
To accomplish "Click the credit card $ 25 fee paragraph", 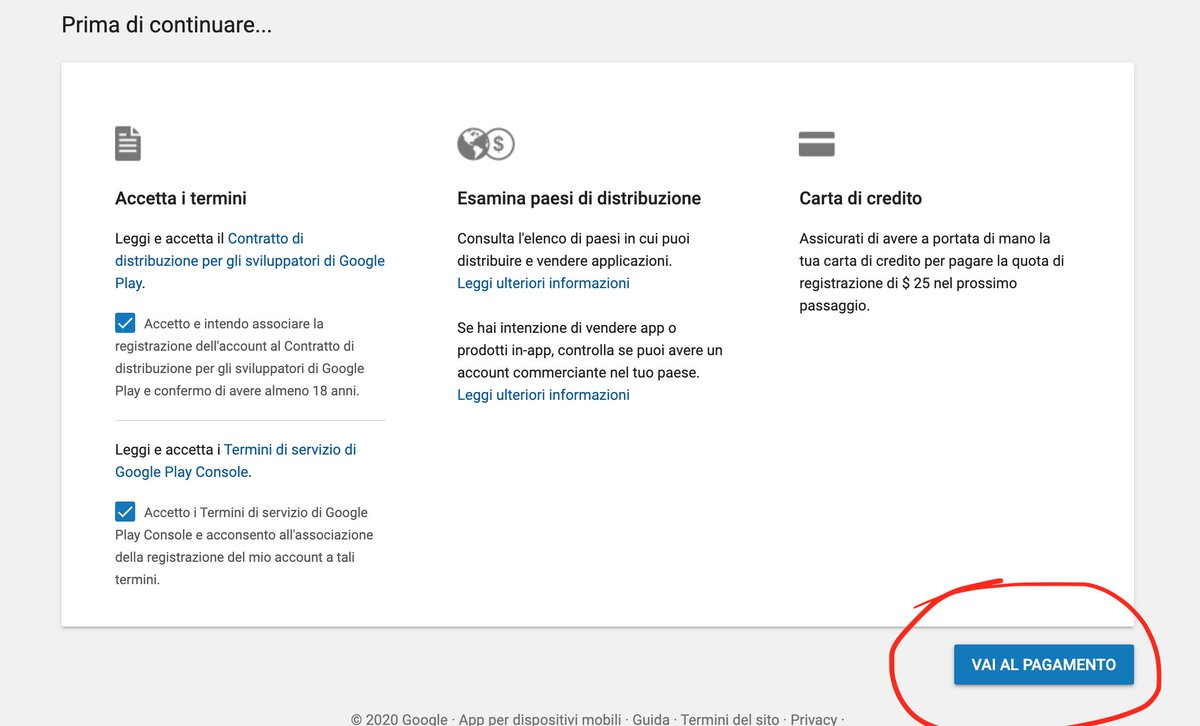I will (x=932, y=272).
